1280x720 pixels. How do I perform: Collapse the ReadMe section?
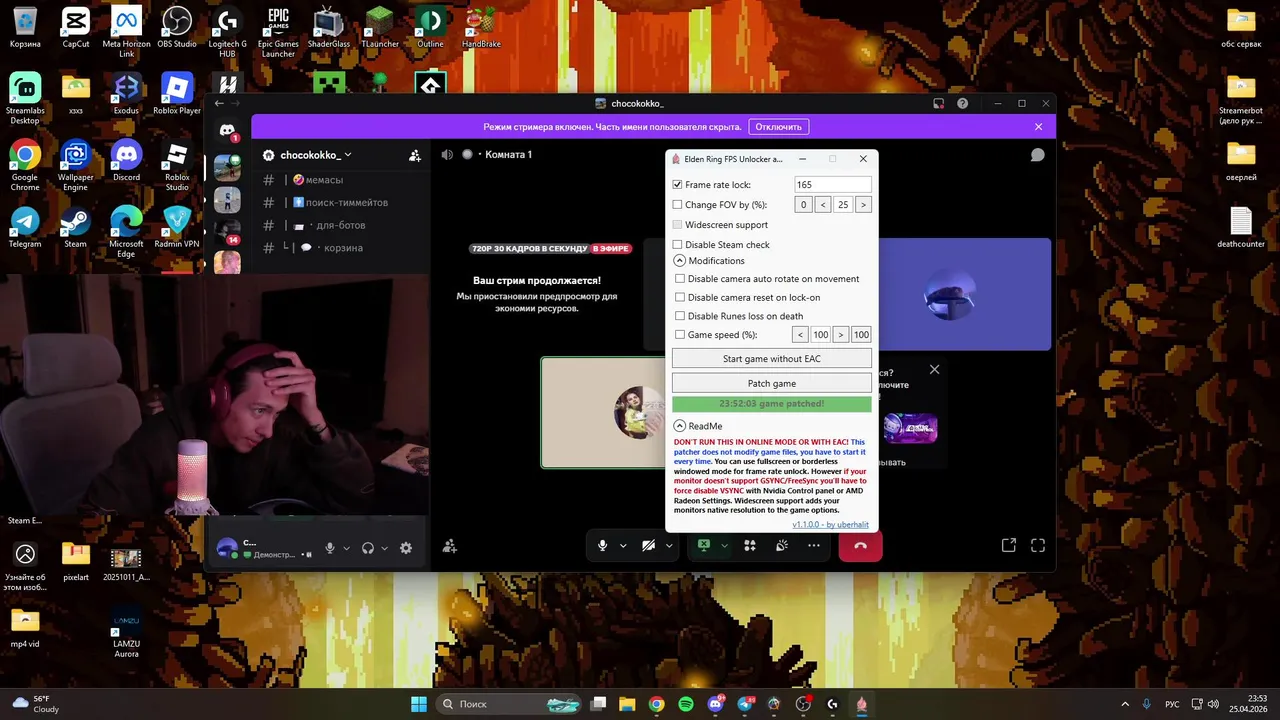click(679, 426)
